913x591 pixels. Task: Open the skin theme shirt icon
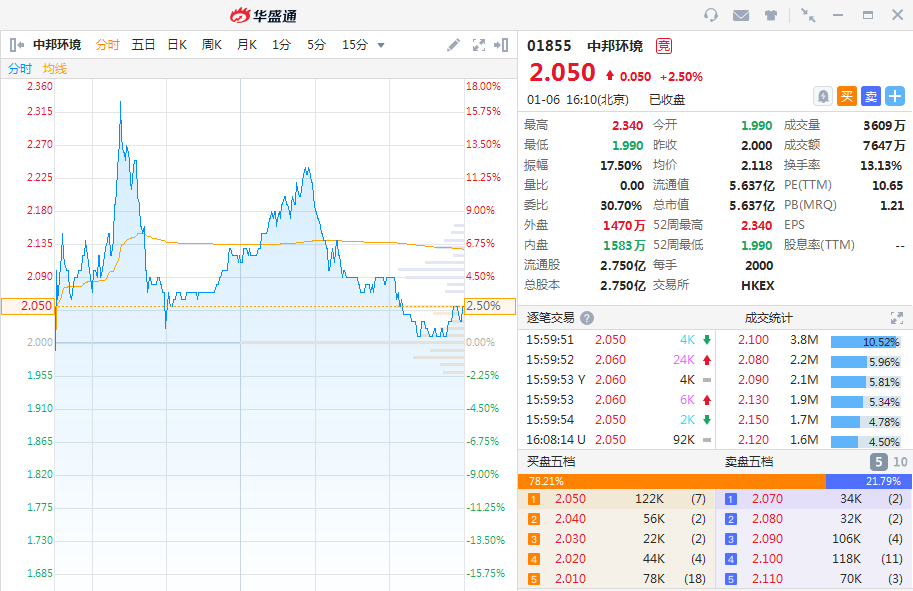[x=771, y=15]
